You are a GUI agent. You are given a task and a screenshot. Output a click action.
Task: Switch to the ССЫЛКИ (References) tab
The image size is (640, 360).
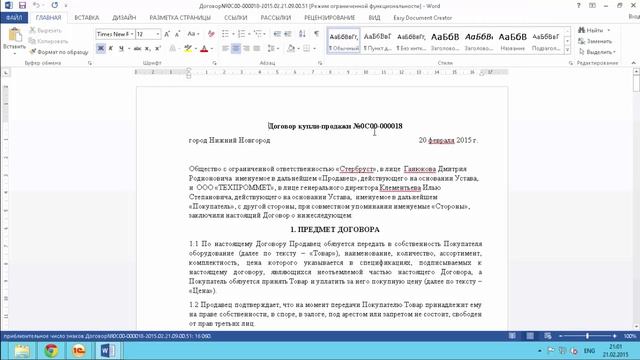[x=236, y=18]
